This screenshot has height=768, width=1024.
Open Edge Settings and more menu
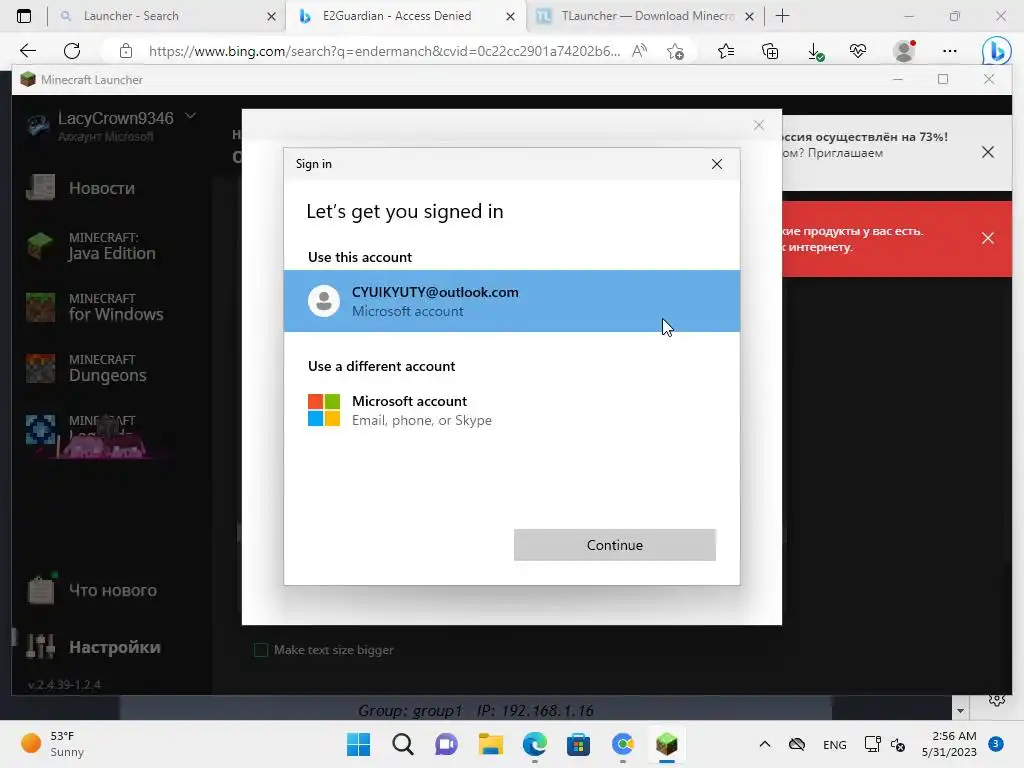pos(950,50)
